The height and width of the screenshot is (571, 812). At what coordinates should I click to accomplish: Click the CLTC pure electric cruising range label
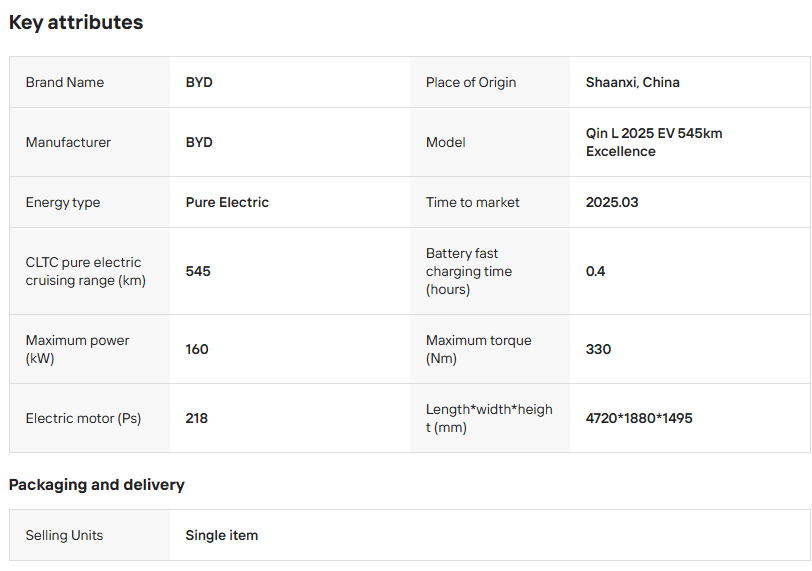[x=85, y=271]
